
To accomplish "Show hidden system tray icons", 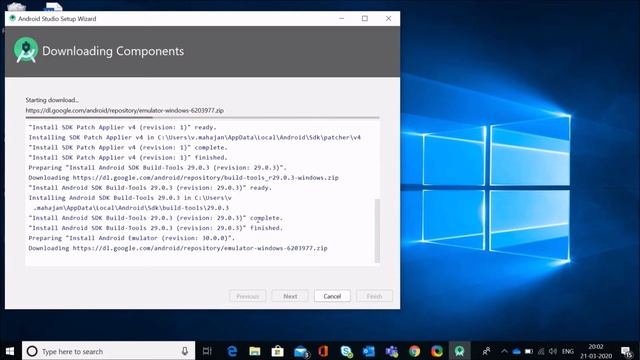I will [504, 351].
